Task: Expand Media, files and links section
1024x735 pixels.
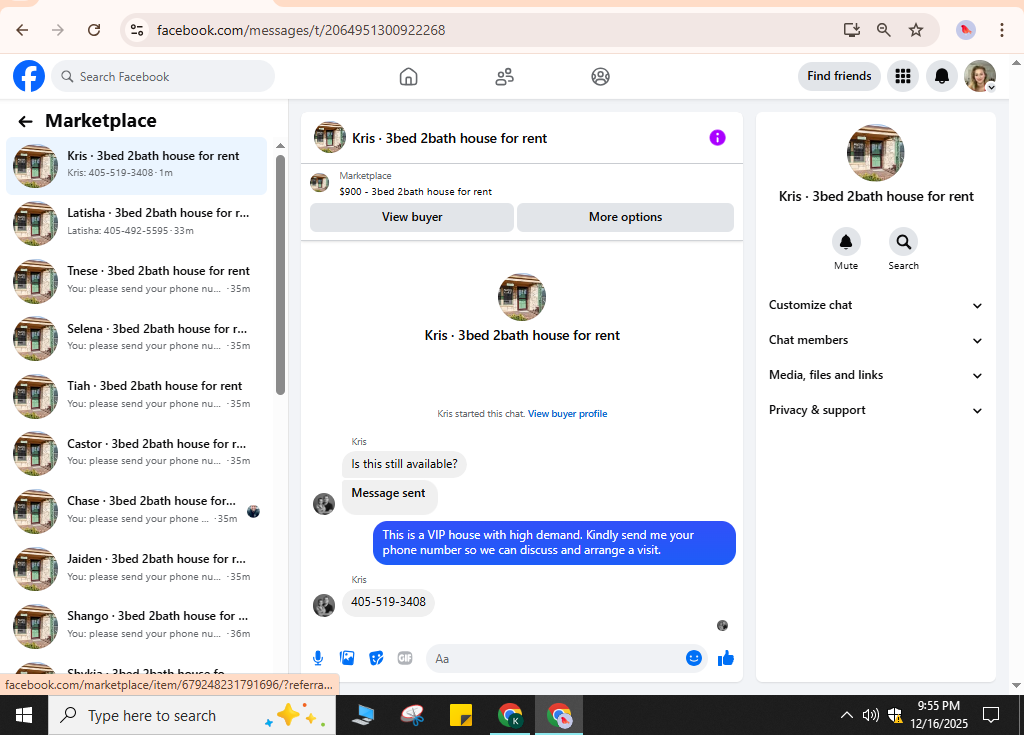Action: point(875,375)
